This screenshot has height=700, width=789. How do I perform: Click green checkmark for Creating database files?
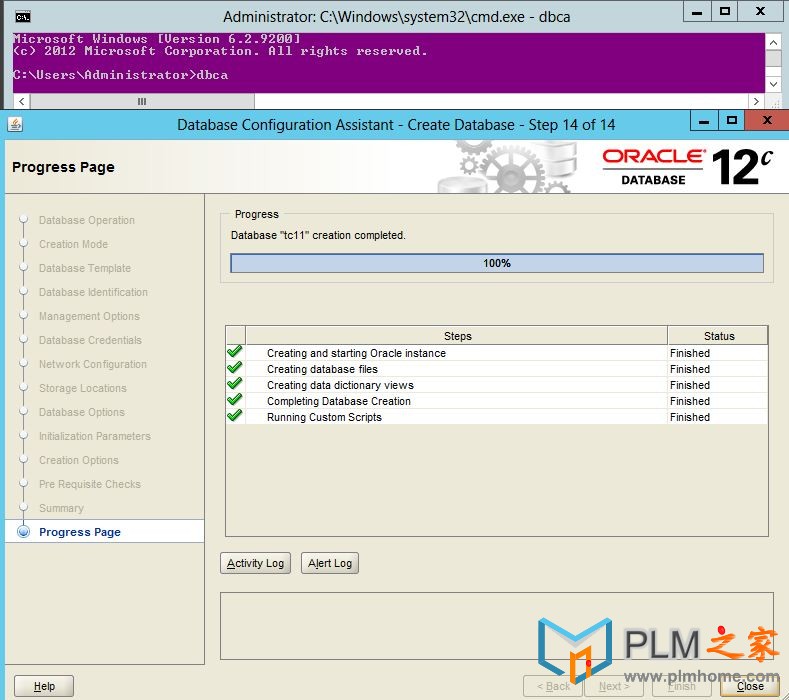234,368
